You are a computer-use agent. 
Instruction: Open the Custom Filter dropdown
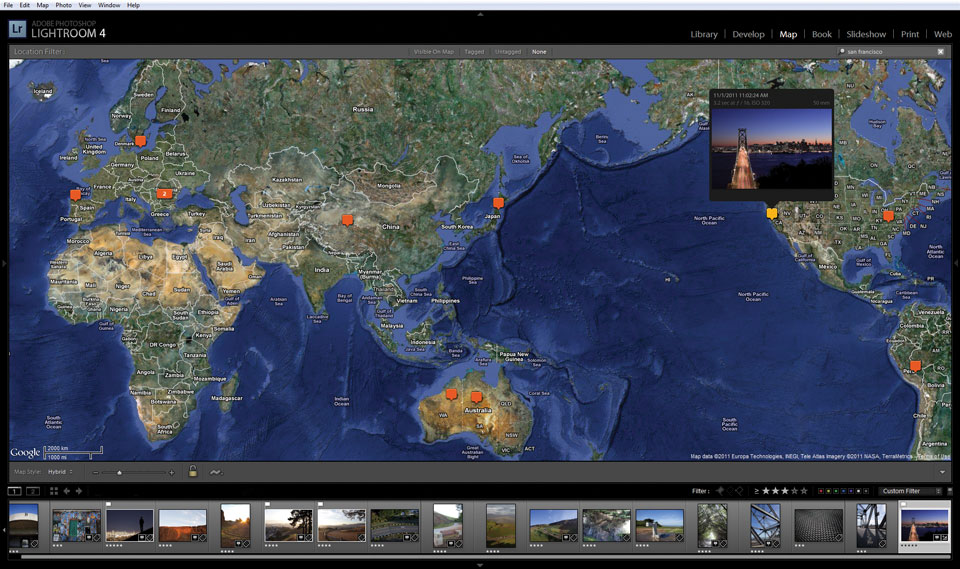910,491
